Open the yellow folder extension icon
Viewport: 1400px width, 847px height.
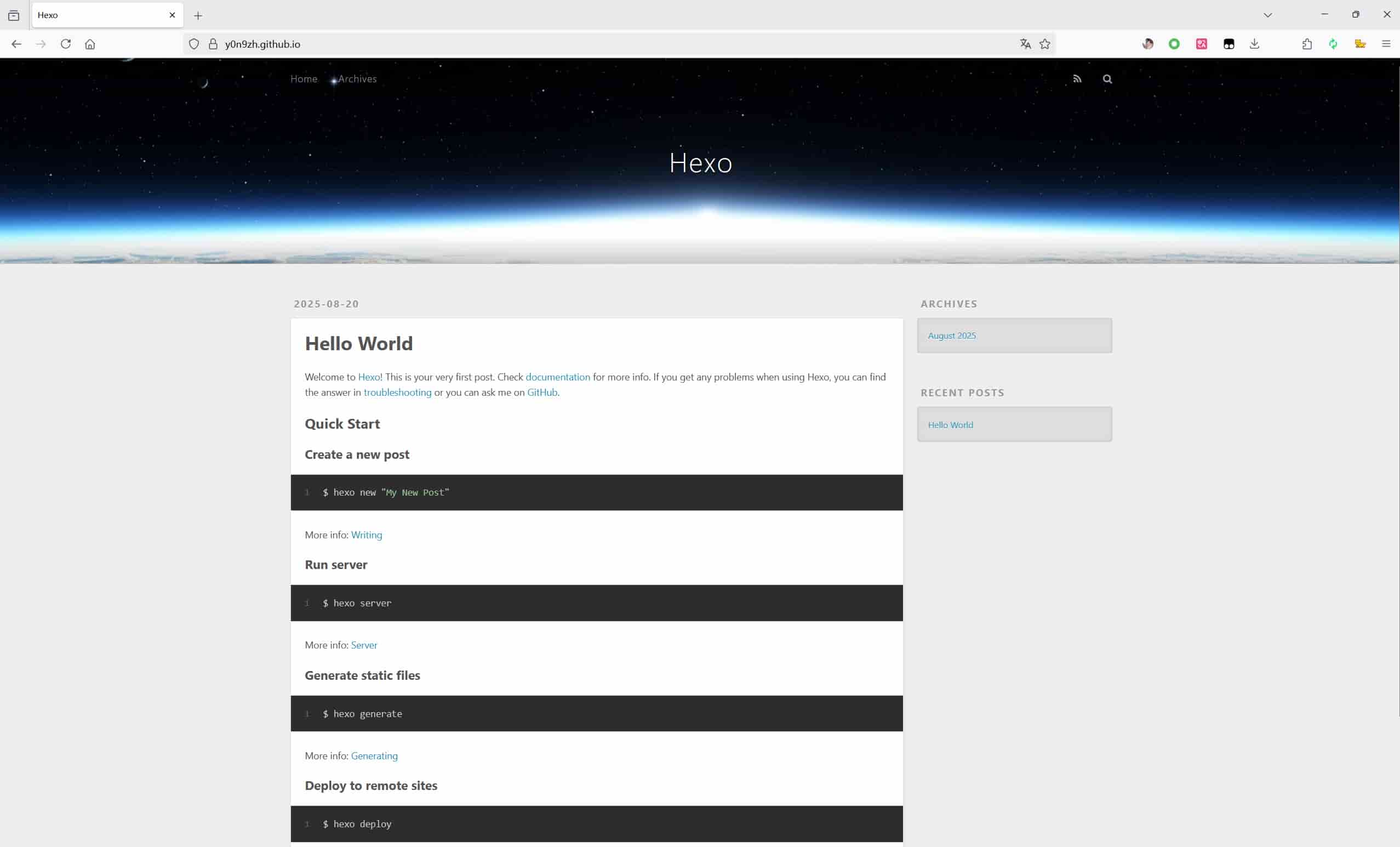coord(1359,44)
